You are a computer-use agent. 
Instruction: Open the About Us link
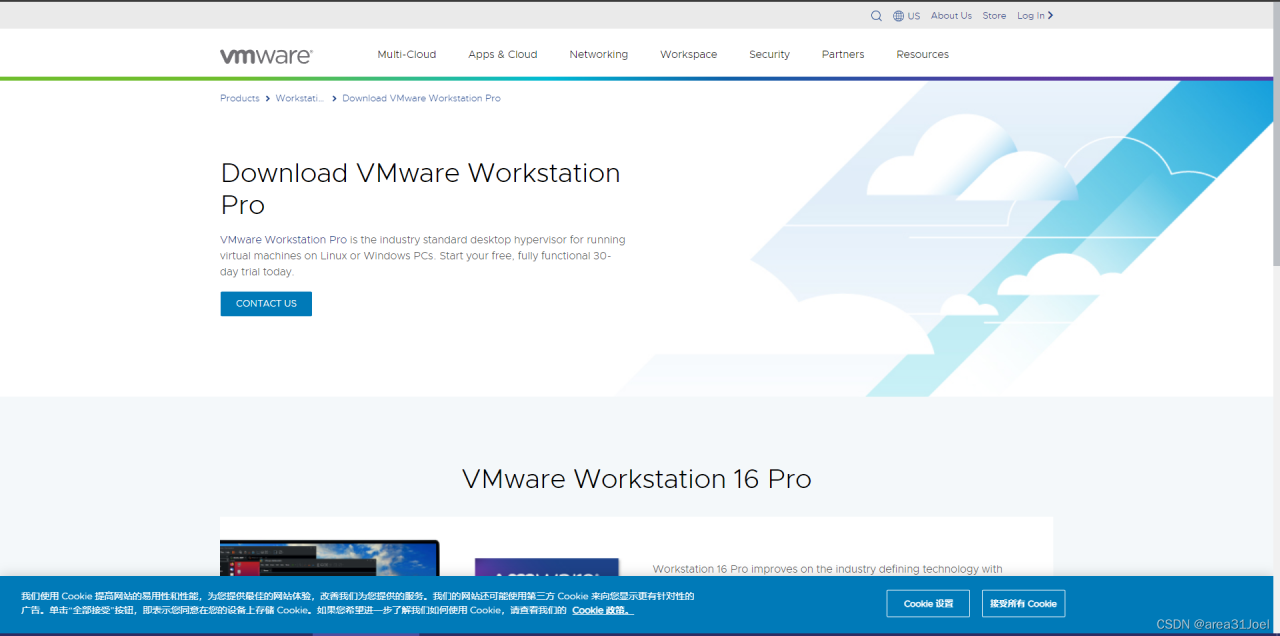click(951, 16)
